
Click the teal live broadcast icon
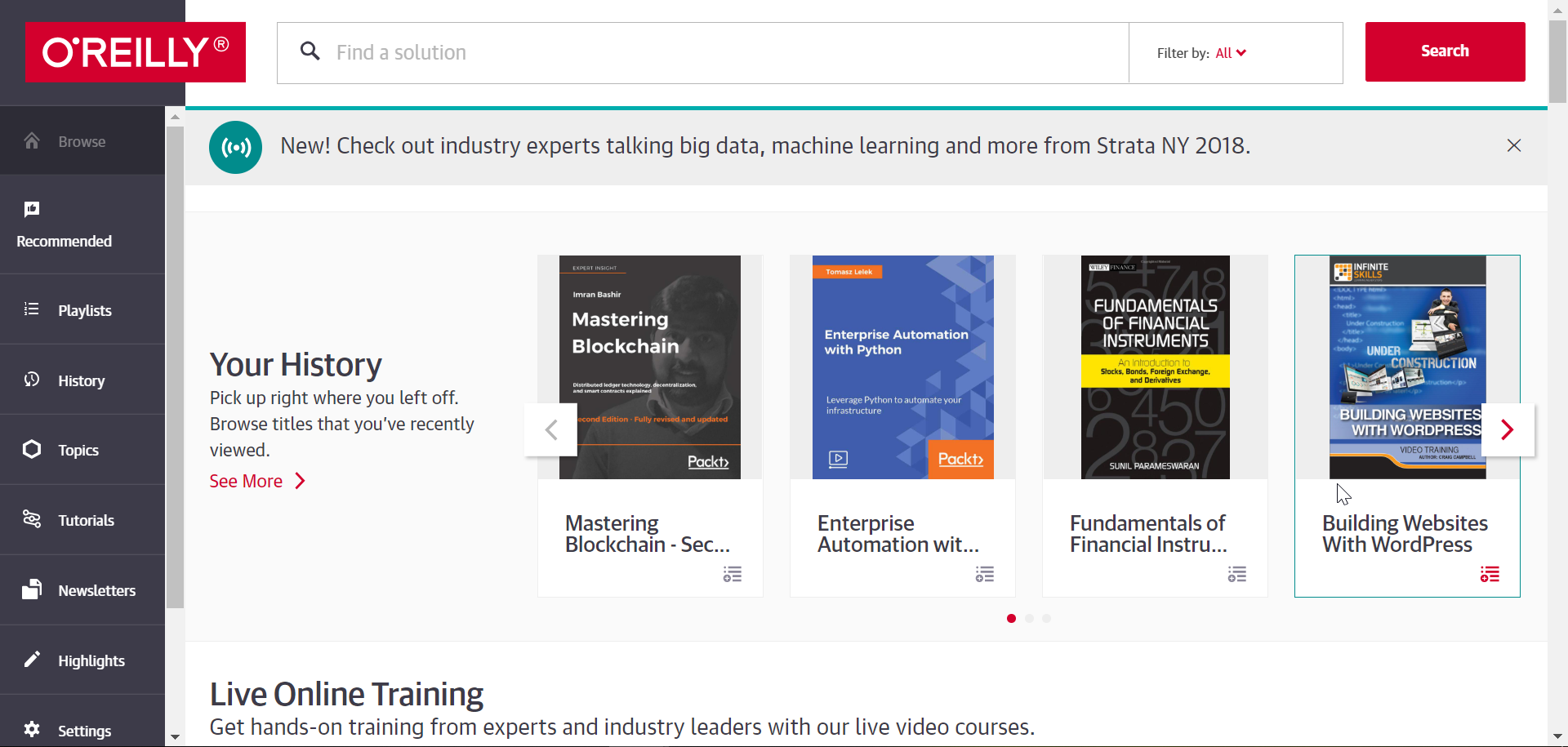(x=235, y=147)
